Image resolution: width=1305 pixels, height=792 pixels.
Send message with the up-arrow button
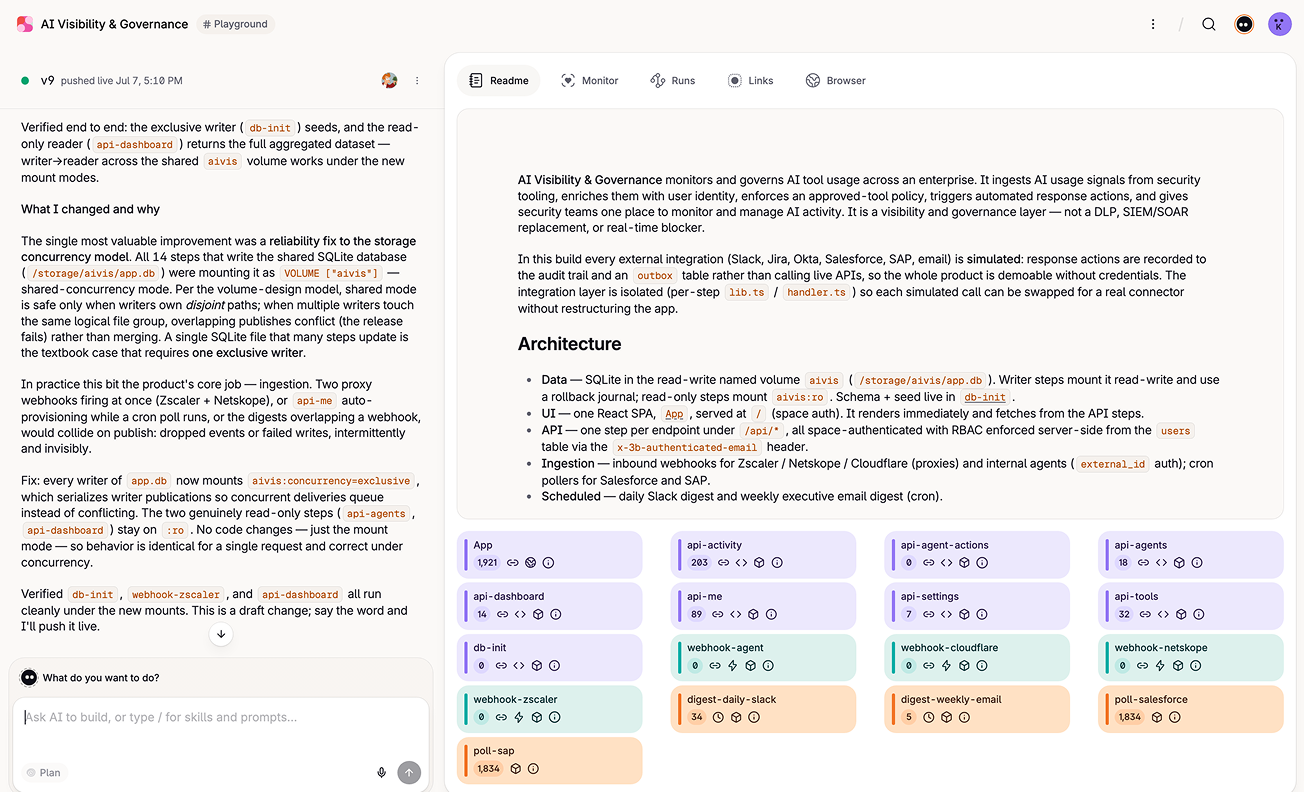pos(408,772)
